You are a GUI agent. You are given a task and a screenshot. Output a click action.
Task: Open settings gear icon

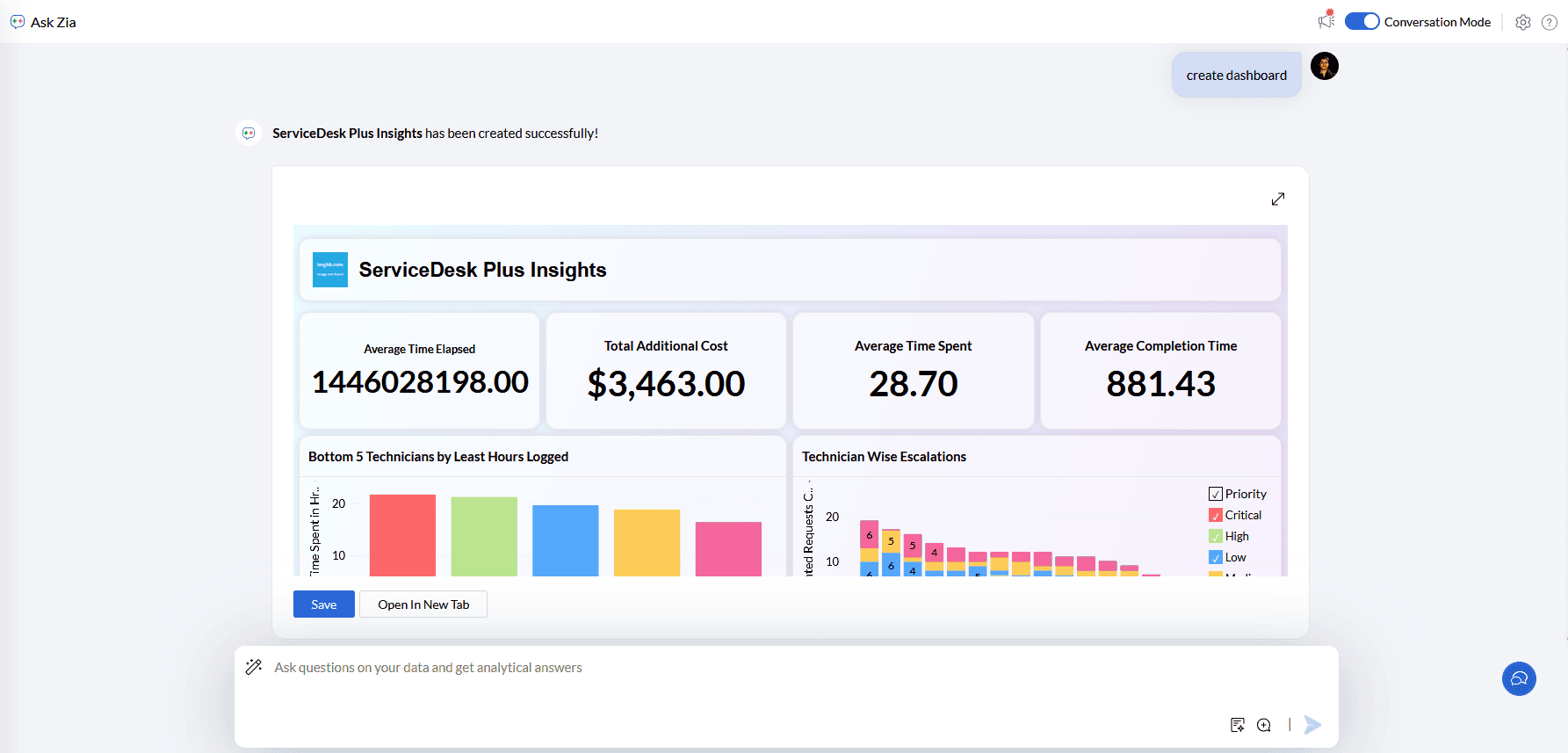[x=1523, y=22]
